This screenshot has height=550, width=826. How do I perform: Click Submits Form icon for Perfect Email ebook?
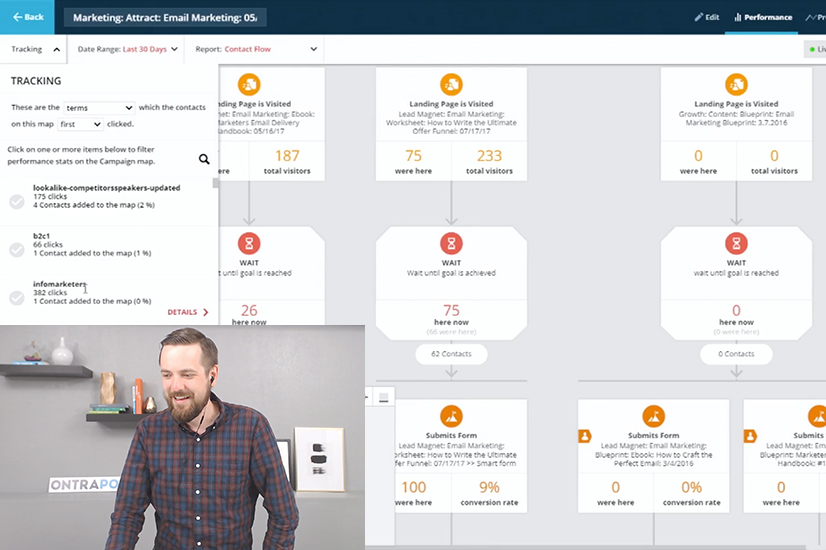click(654, 416)
